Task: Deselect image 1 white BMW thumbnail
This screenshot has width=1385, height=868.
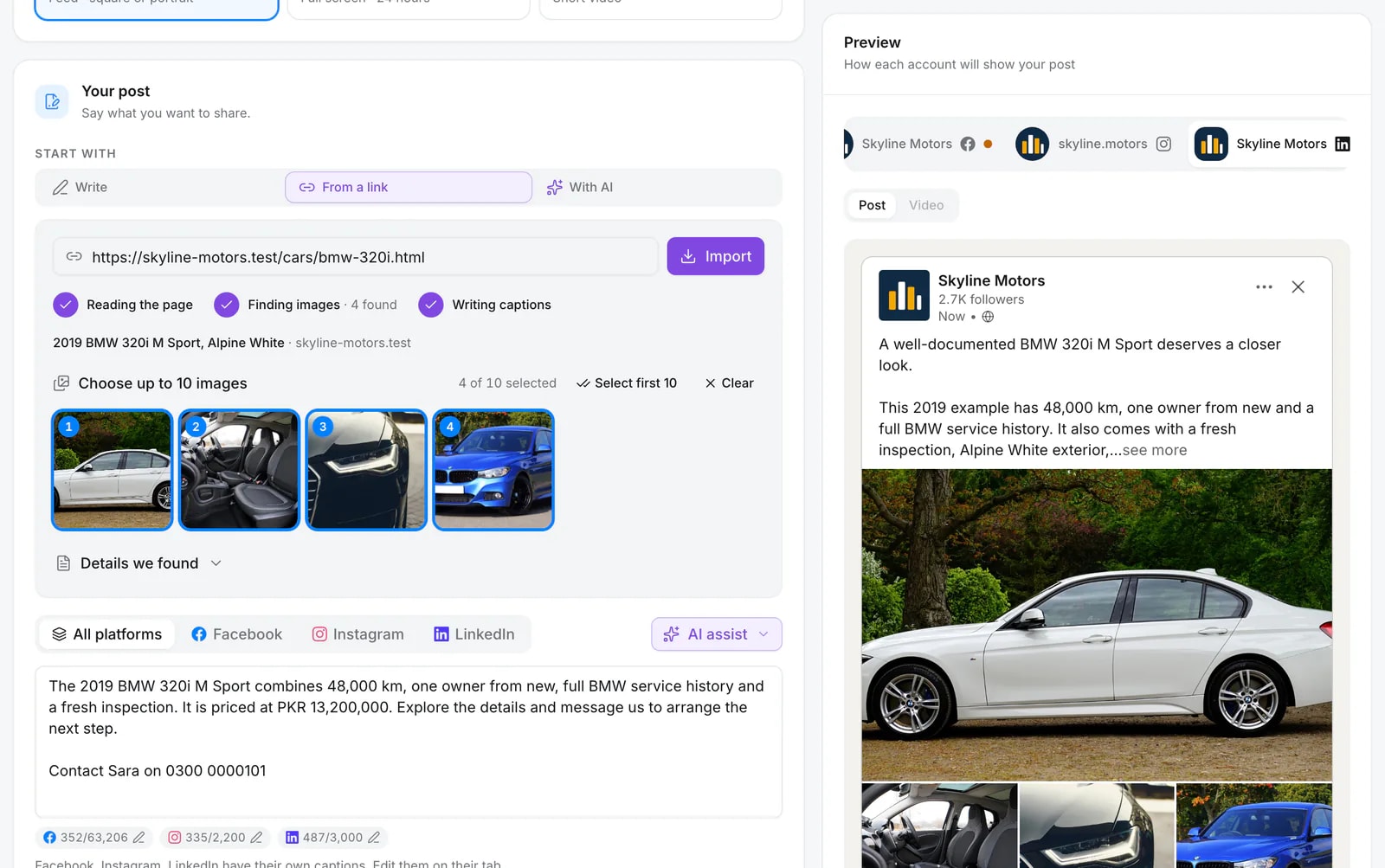Action: coord(113,470)
